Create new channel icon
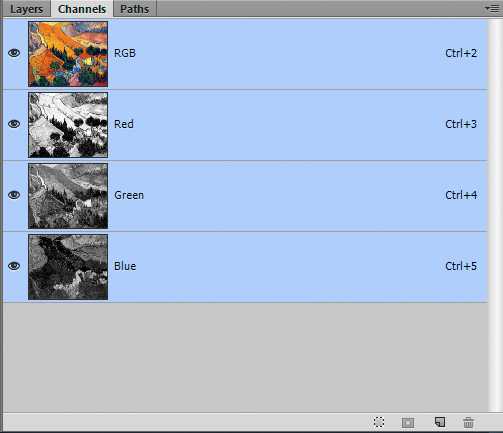The width and height of the screenshot is (503, 433). pyautogui.click(x=440, y=422)
